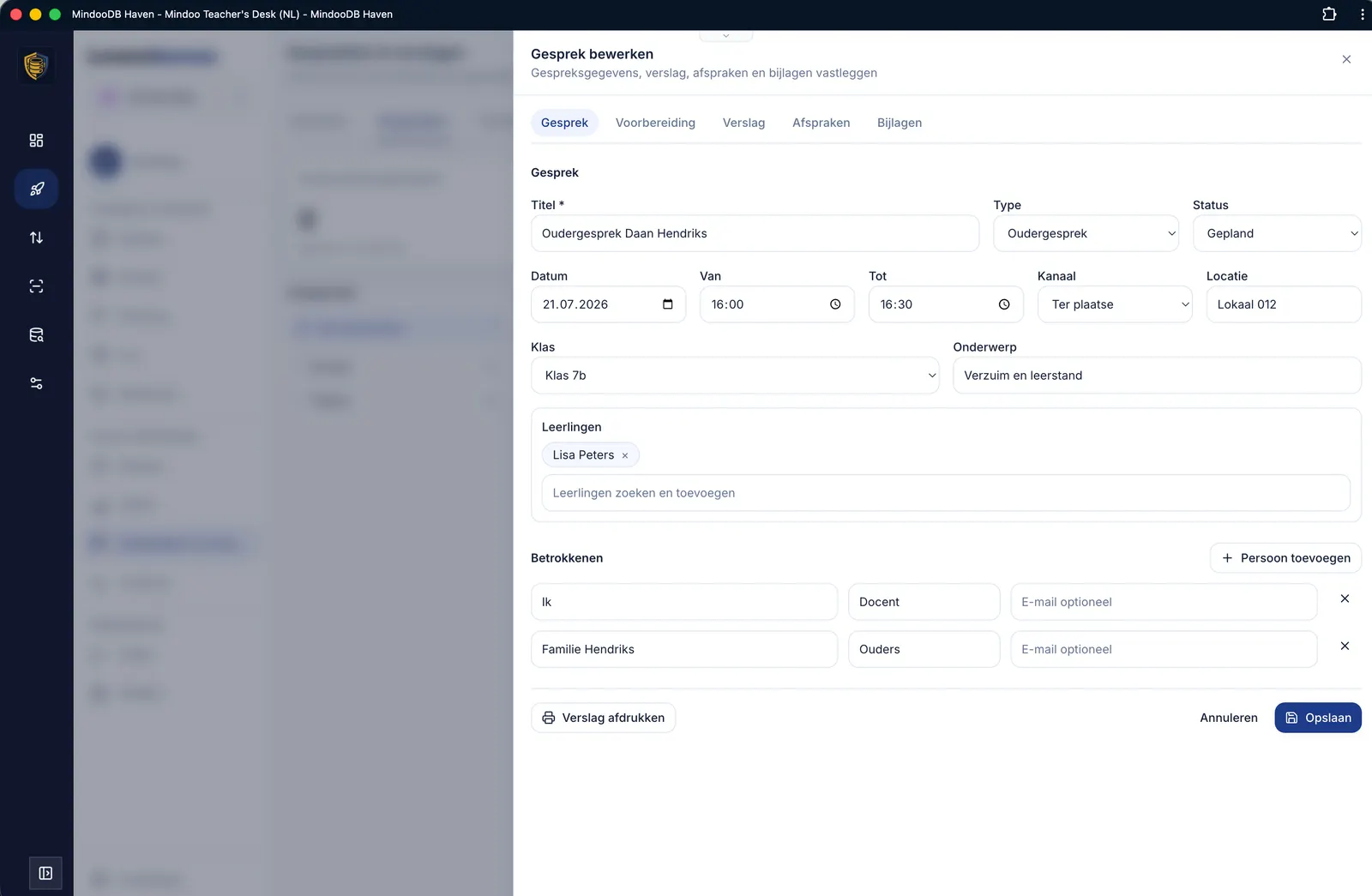Click the name field containing Ik

(x=684, y=602)
